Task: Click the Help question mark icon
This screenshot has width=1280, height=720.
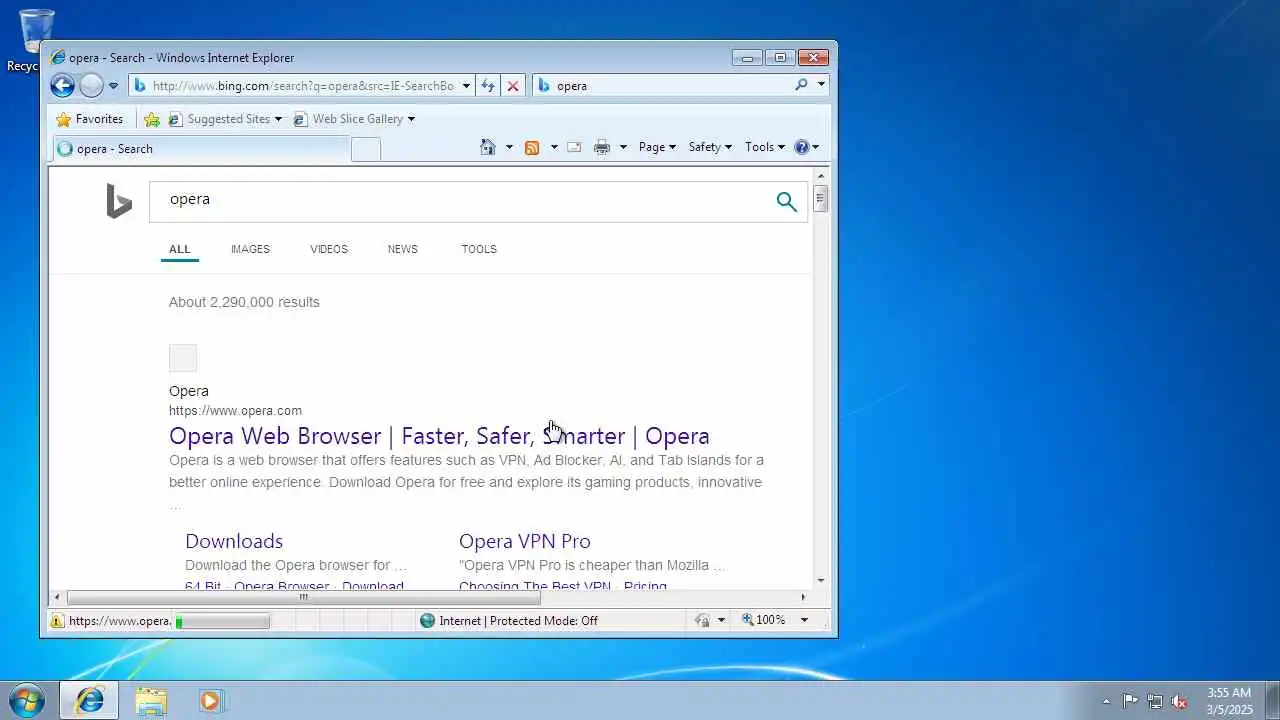Action: click(x=802, y=147)
